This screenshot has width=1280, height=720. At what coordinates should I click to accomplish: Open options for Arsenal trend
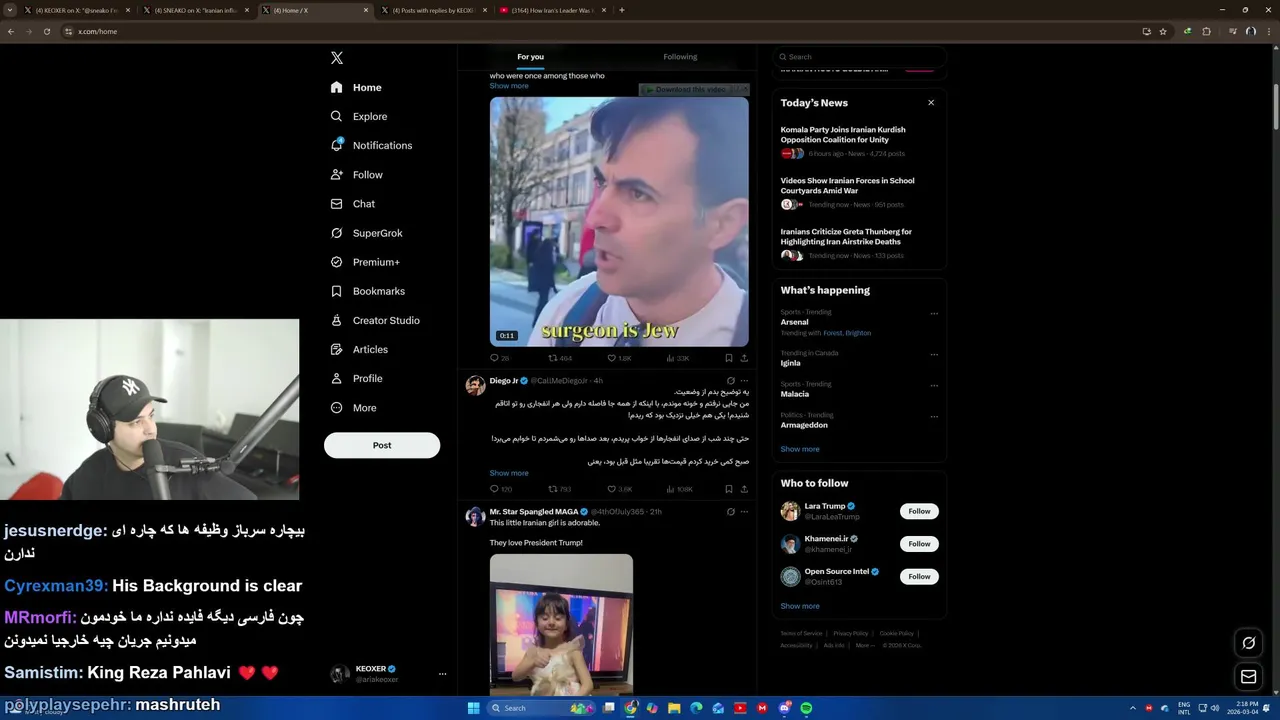pos(934,313)
